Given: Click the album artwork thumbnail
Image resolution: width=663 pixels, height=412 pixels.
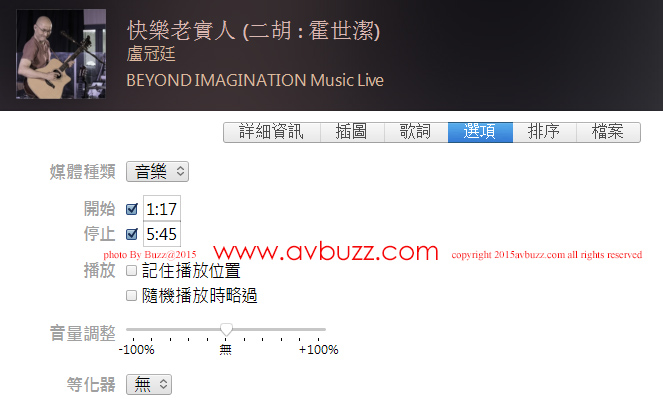Looking at the screenshot, I should pyautogui.click(x=61, y=54).
